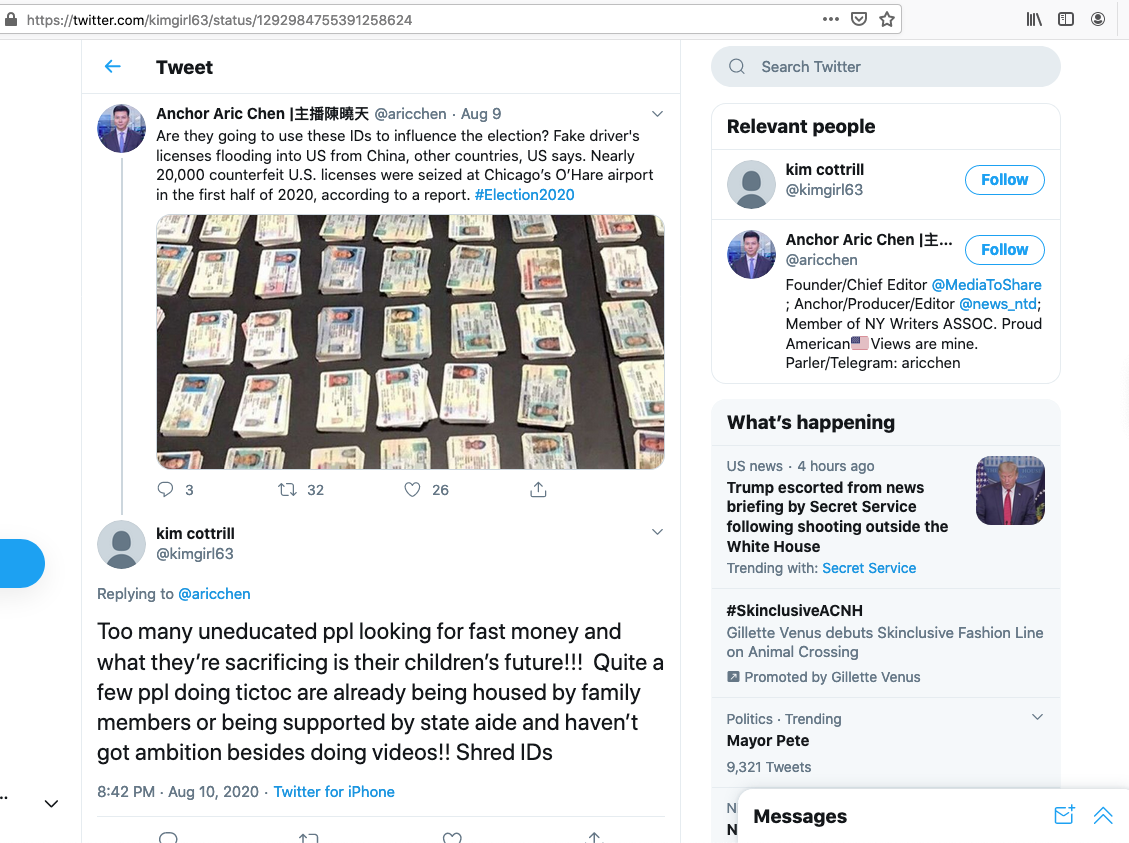The image size is (1129, 843).
Task: Click the Search Twitter field
Action: tap(886, 67)
